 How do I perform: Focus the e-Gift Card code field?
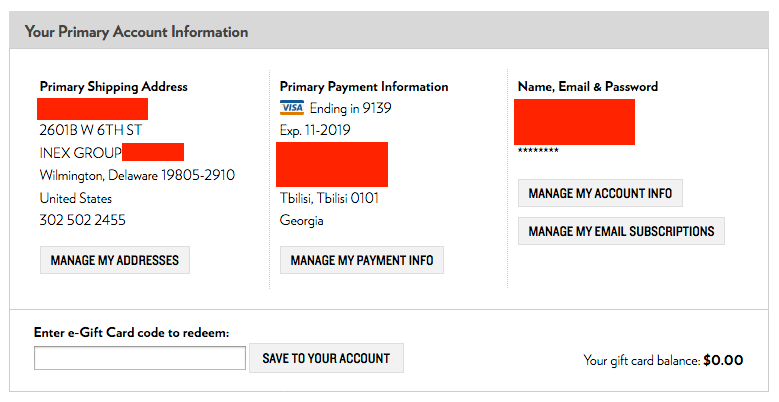click(x=140, y=358)
